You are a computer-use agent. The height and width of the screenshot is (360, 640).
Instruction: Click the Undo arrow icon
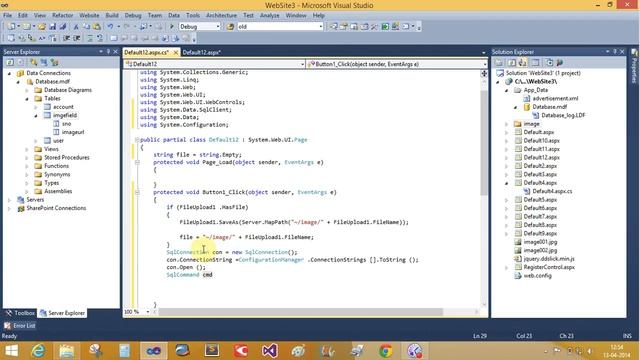[110, 27]
